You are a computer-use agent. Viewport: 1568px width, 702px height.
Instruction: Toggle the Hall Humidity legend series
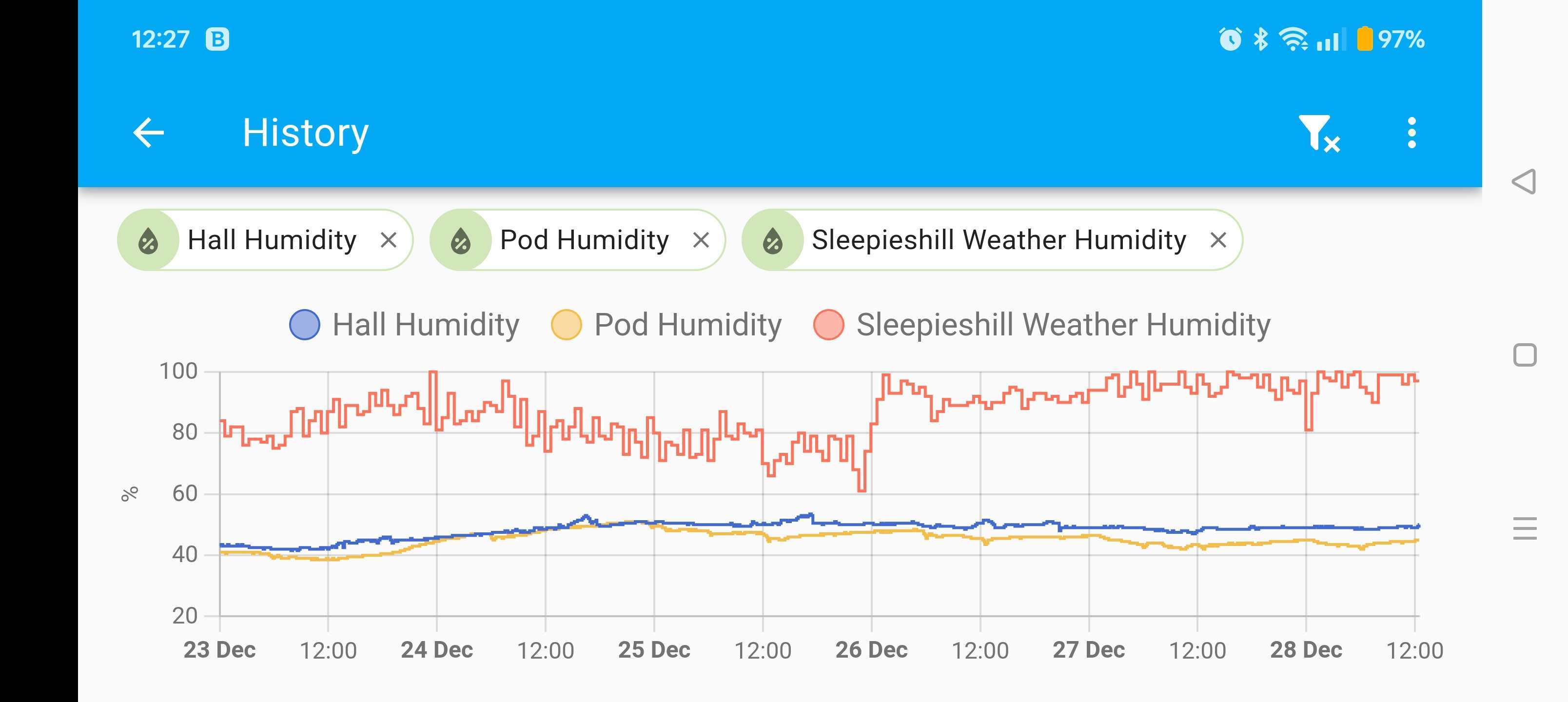425,325
